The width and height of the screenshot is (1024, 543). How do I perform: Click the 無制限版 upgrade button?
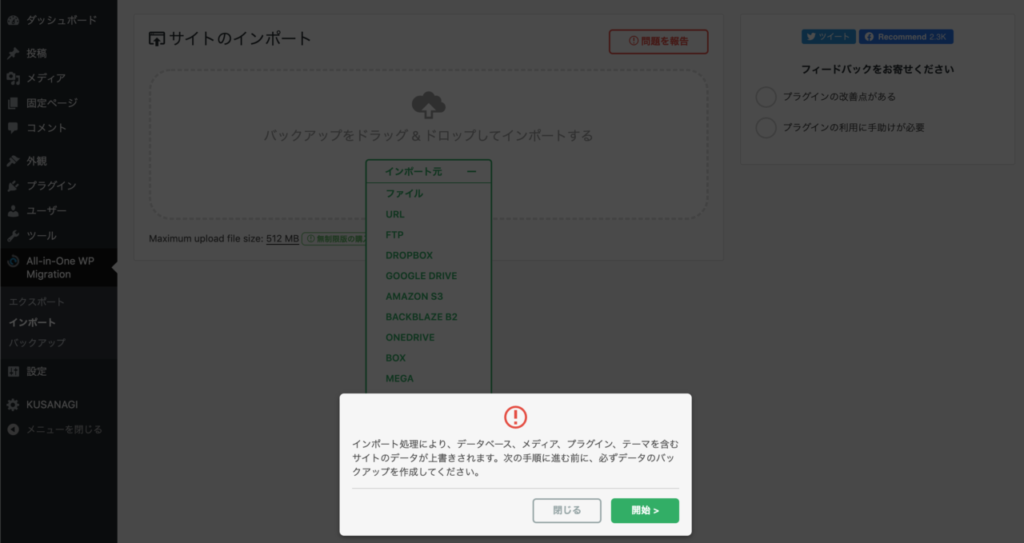334,239
